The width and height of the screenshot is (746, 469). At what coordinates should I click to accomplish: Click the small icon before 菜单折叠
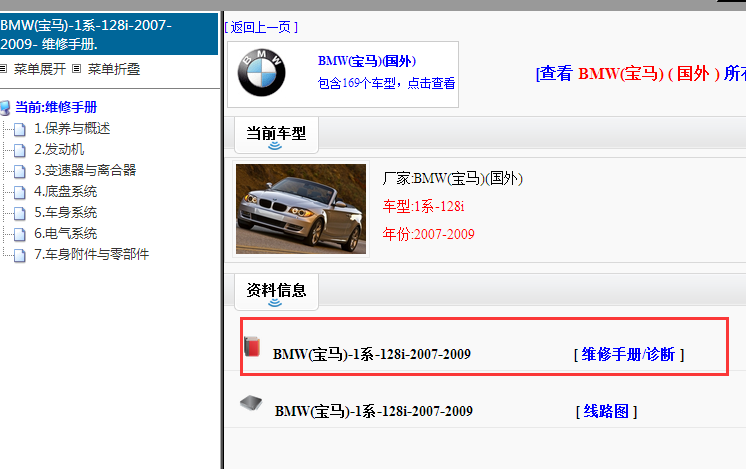click(76, 69)
